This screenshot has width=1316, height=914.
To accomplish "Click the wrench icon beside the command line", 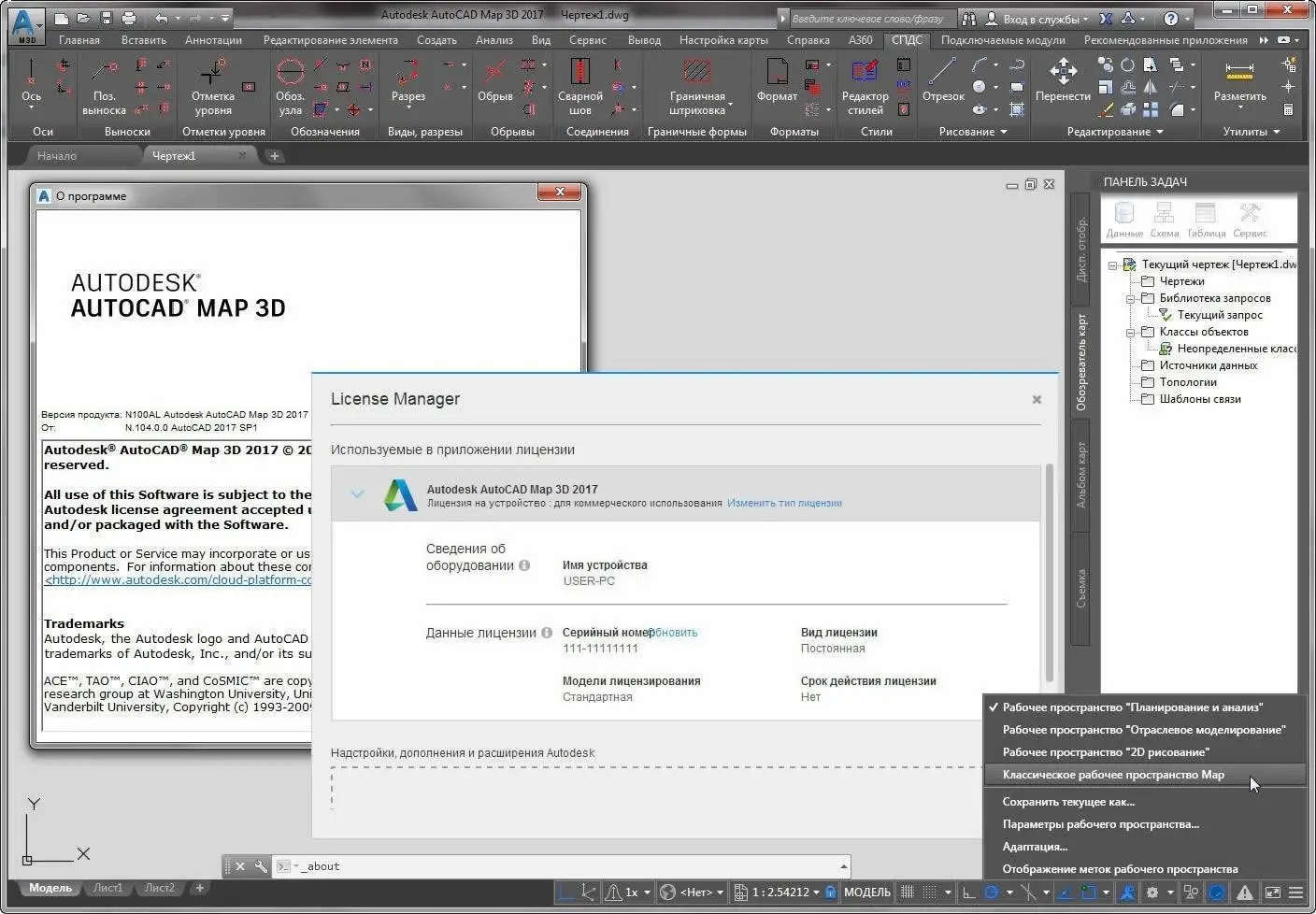I will tap(261, 866).
